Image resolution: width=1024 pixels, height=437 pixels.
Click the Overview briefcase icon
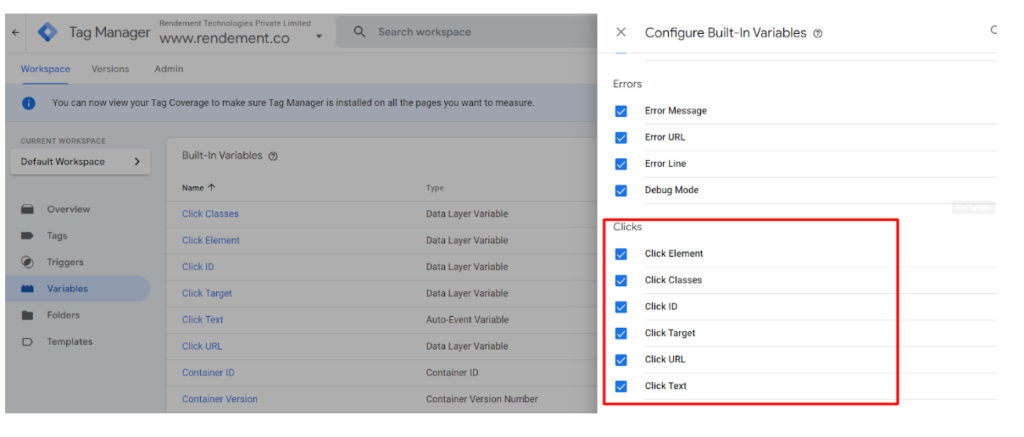(x=27, y=209)
